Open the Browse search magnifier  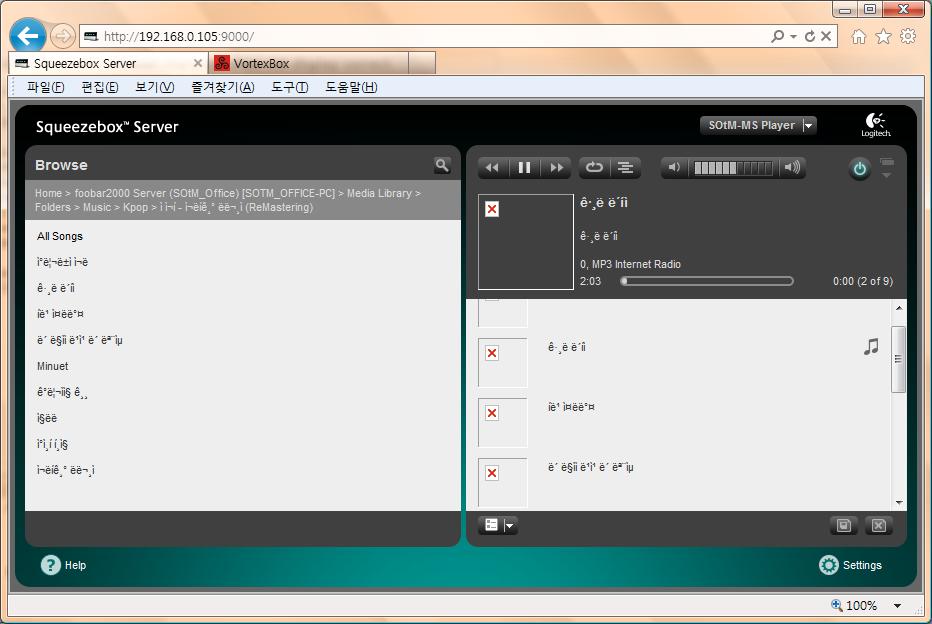click(x=442, y=165)
